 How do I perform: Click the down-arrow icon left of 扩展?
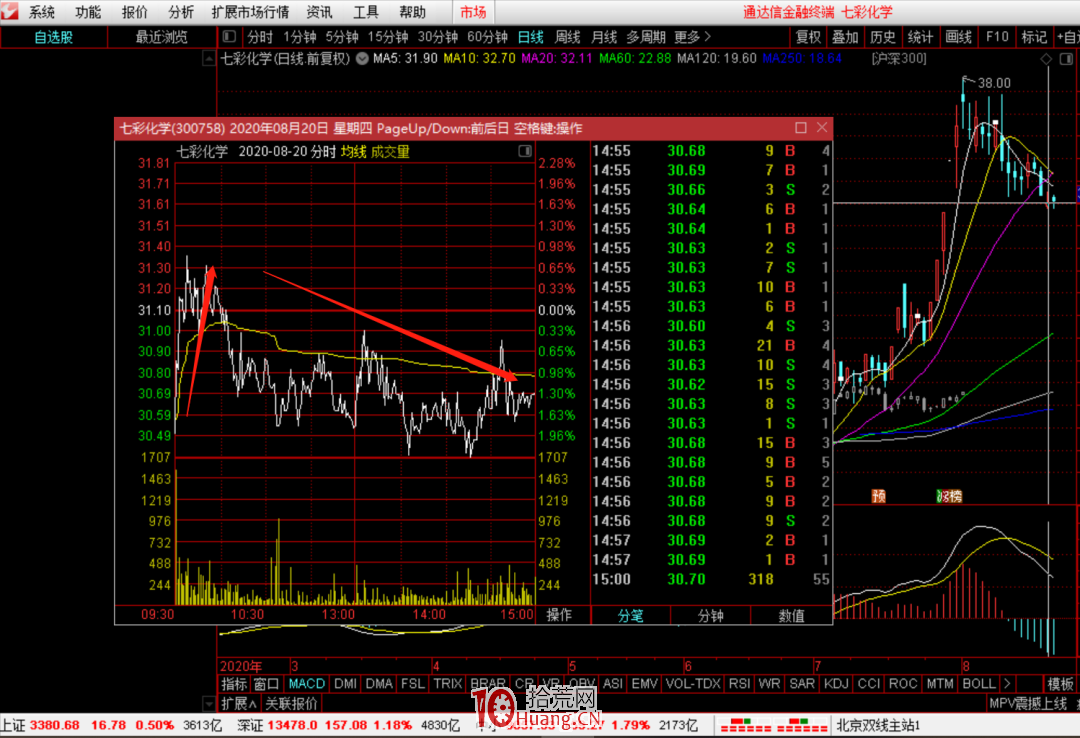[x=209, y=704]
